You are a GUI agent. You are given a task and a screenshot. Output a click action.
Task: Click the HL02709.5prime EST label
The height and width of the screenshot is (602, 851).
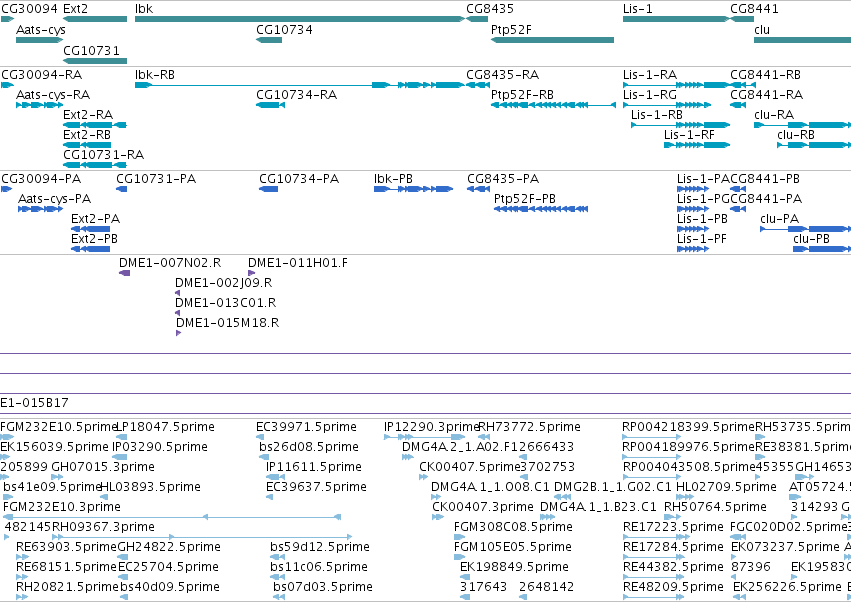point(726,487)
